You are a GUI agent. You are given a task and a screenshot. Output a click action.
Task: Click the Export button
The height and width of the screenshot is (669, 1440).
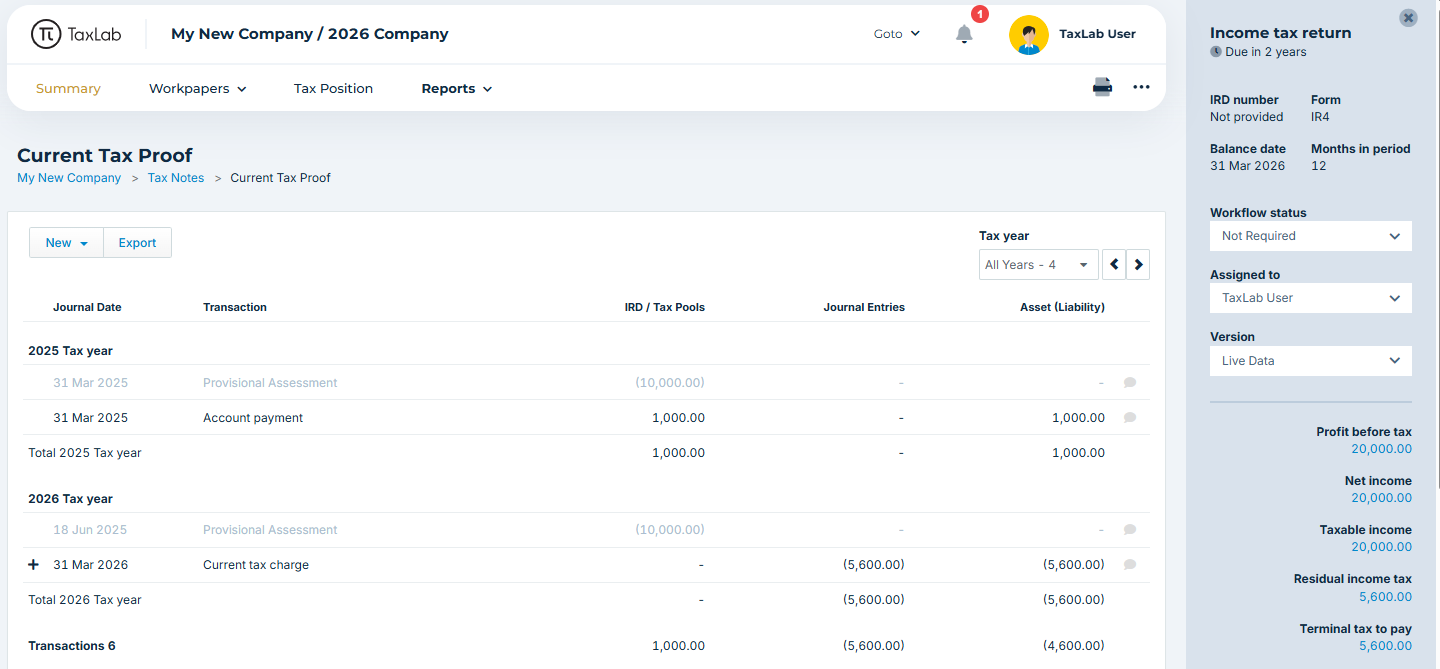pyautogui.click(x=138, y=243)
